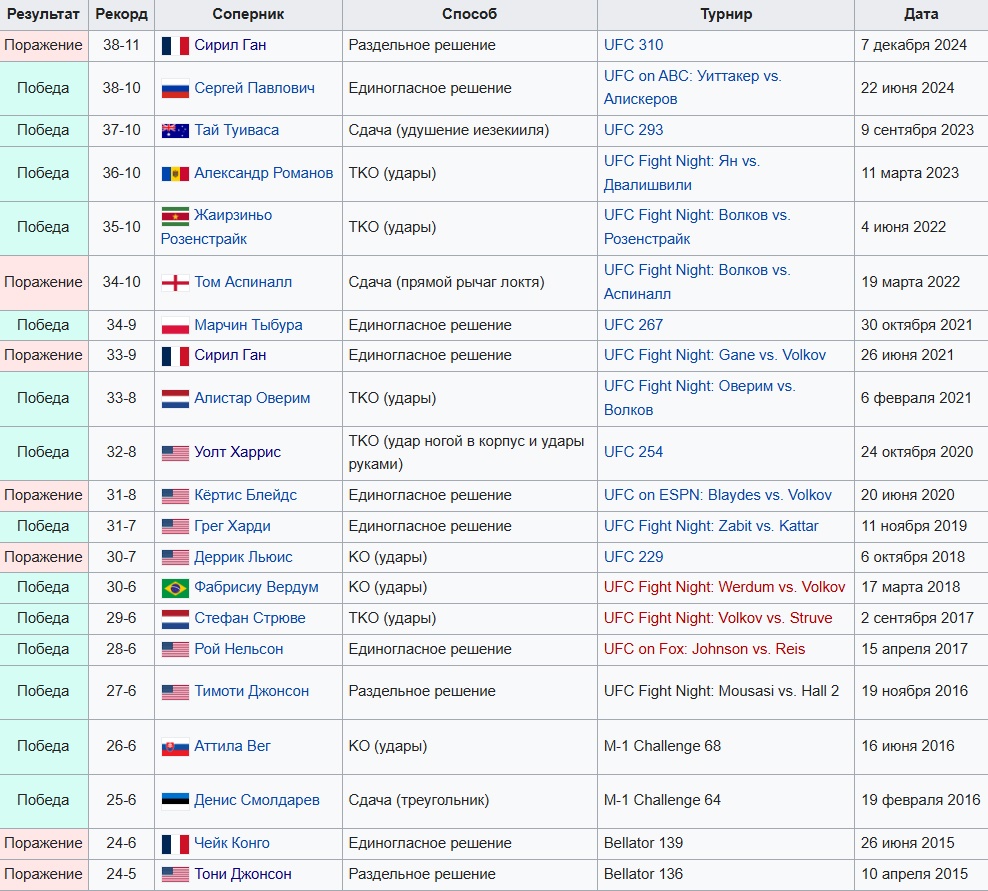Open the Том Аспиналл fighter link

[x=243, y=282]
